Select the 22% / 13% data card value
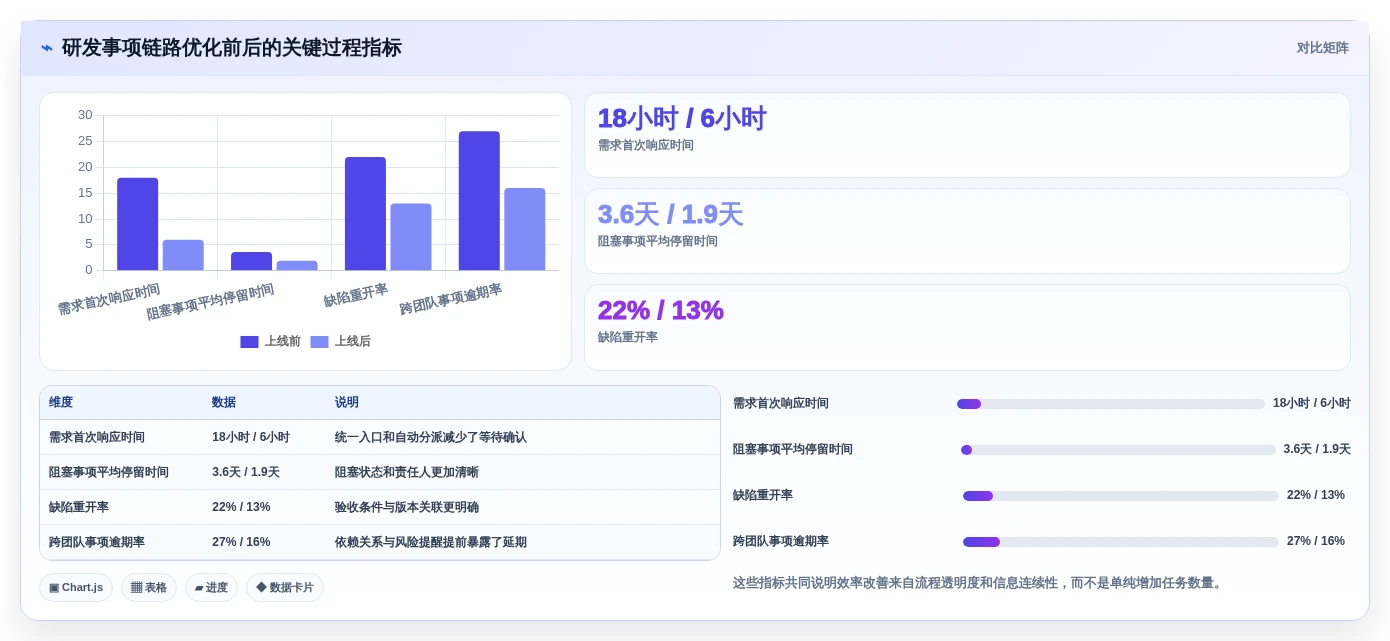Image resolution: width=1390 pixels, height=641 pixels. click(660, 311)
